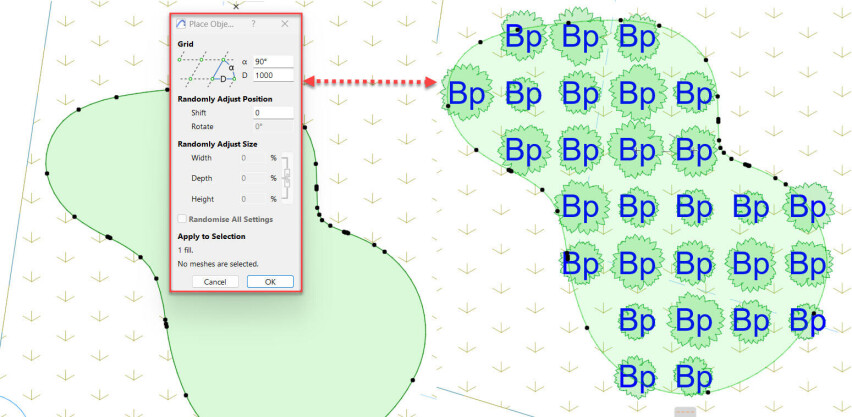Toggle the chain link for size proportions
The height and width of the screenshot is (417, 852).
point(287,178)
